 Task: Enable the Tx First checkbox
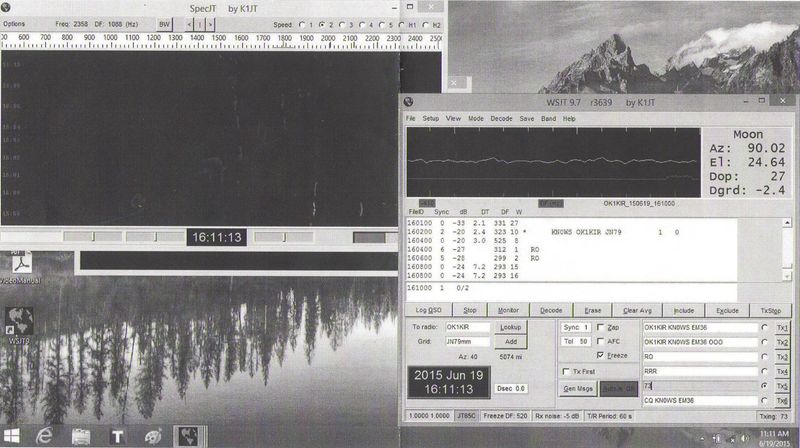coord(566,371)
